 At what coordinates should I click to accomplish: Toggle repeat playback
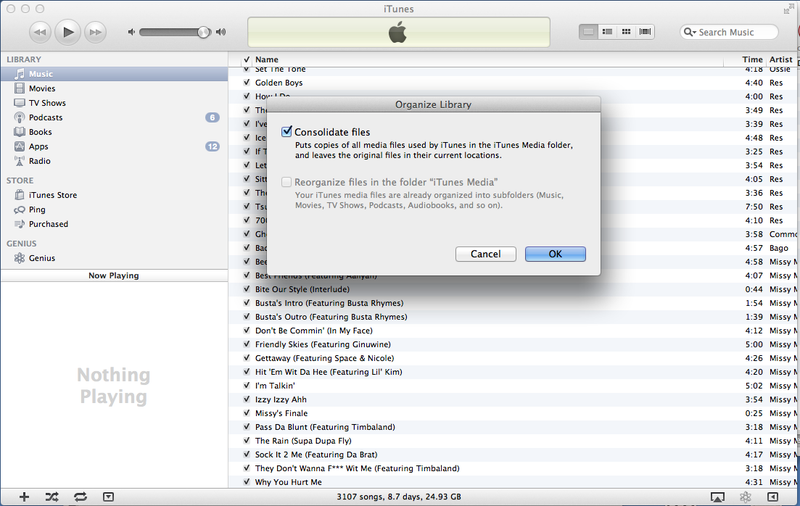pyautogui.click(x=80, y=497)
